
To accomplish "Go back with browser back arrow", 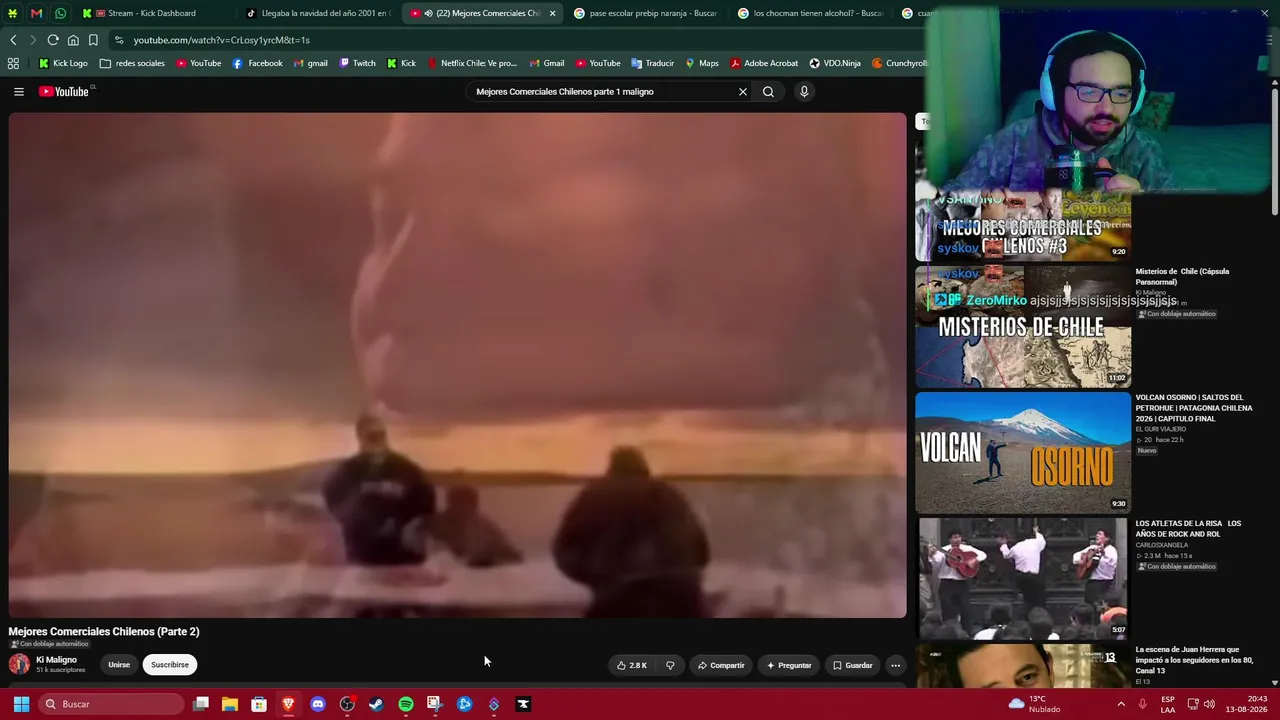I will coord(13,40).
